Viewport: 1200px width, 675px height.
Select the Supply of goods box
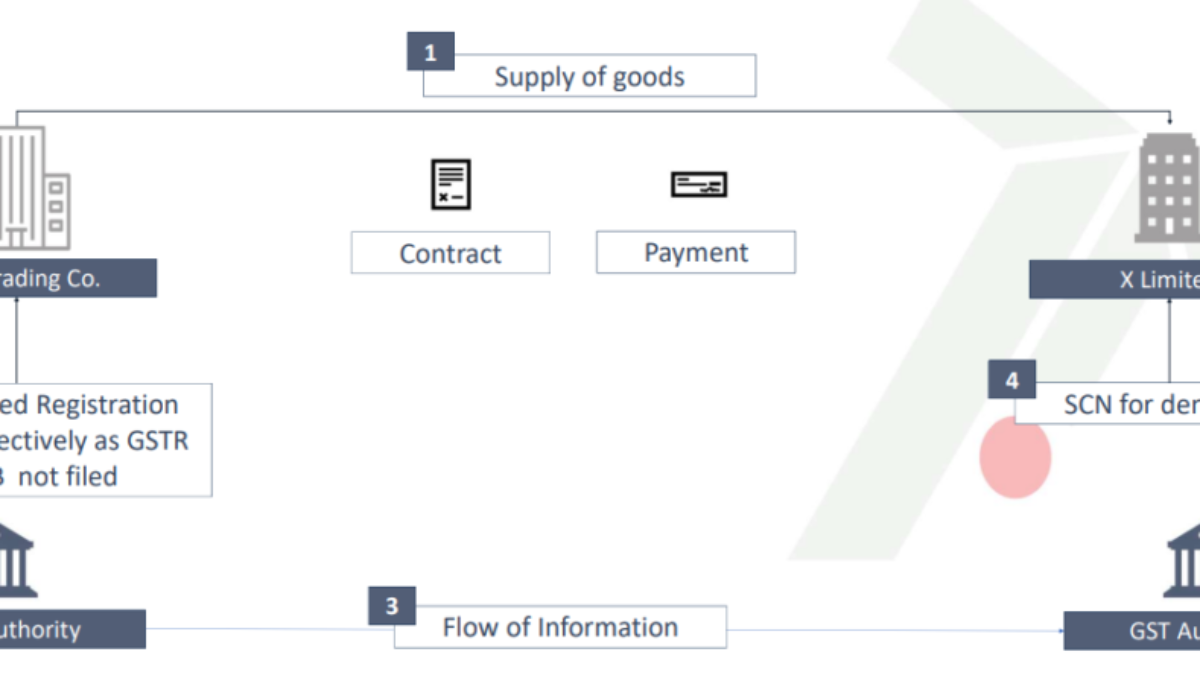click(x=589, y=77)
